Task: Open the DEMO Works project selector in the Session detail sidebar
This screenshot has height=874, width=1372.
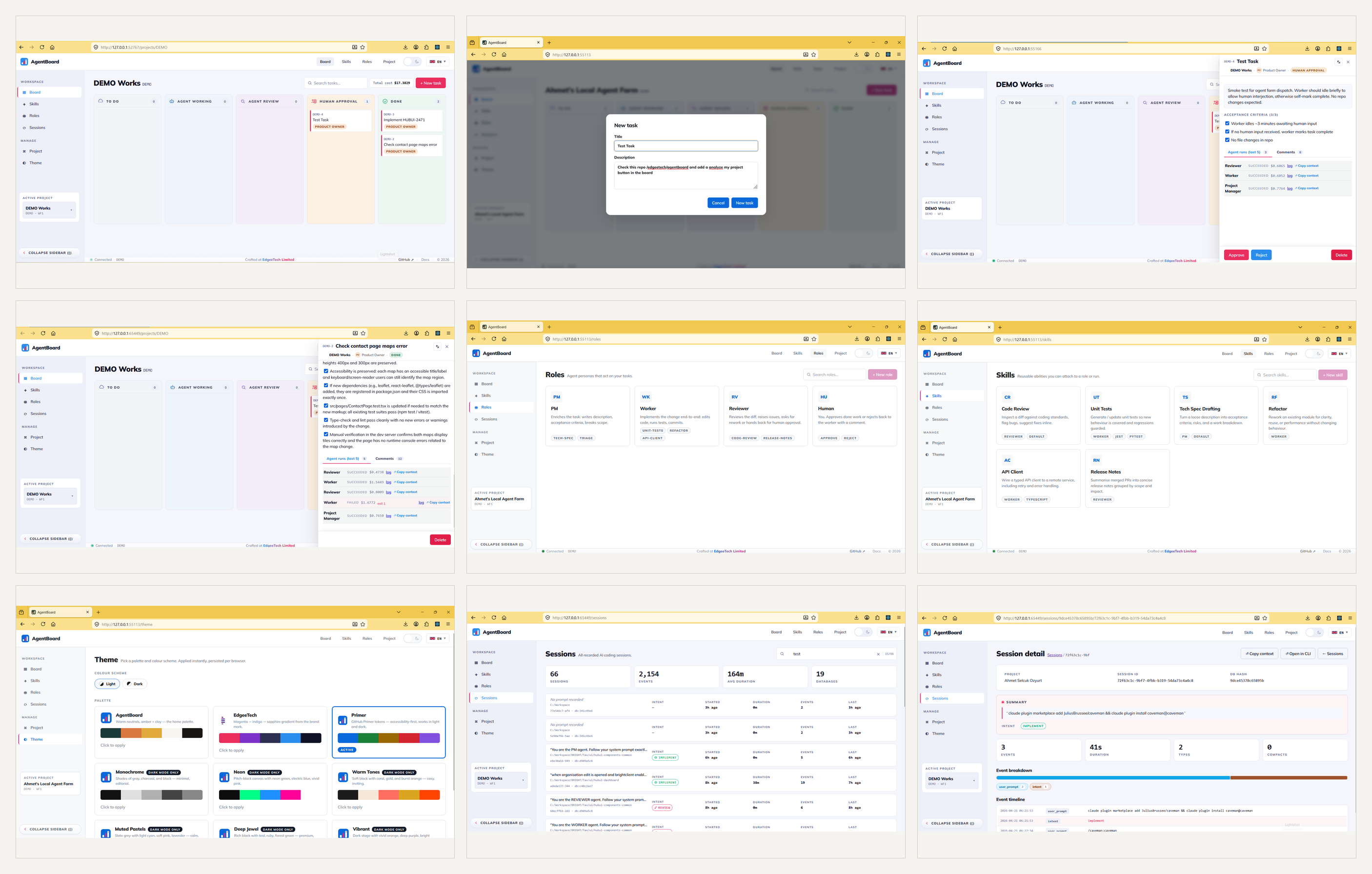Action: (951, 781)
